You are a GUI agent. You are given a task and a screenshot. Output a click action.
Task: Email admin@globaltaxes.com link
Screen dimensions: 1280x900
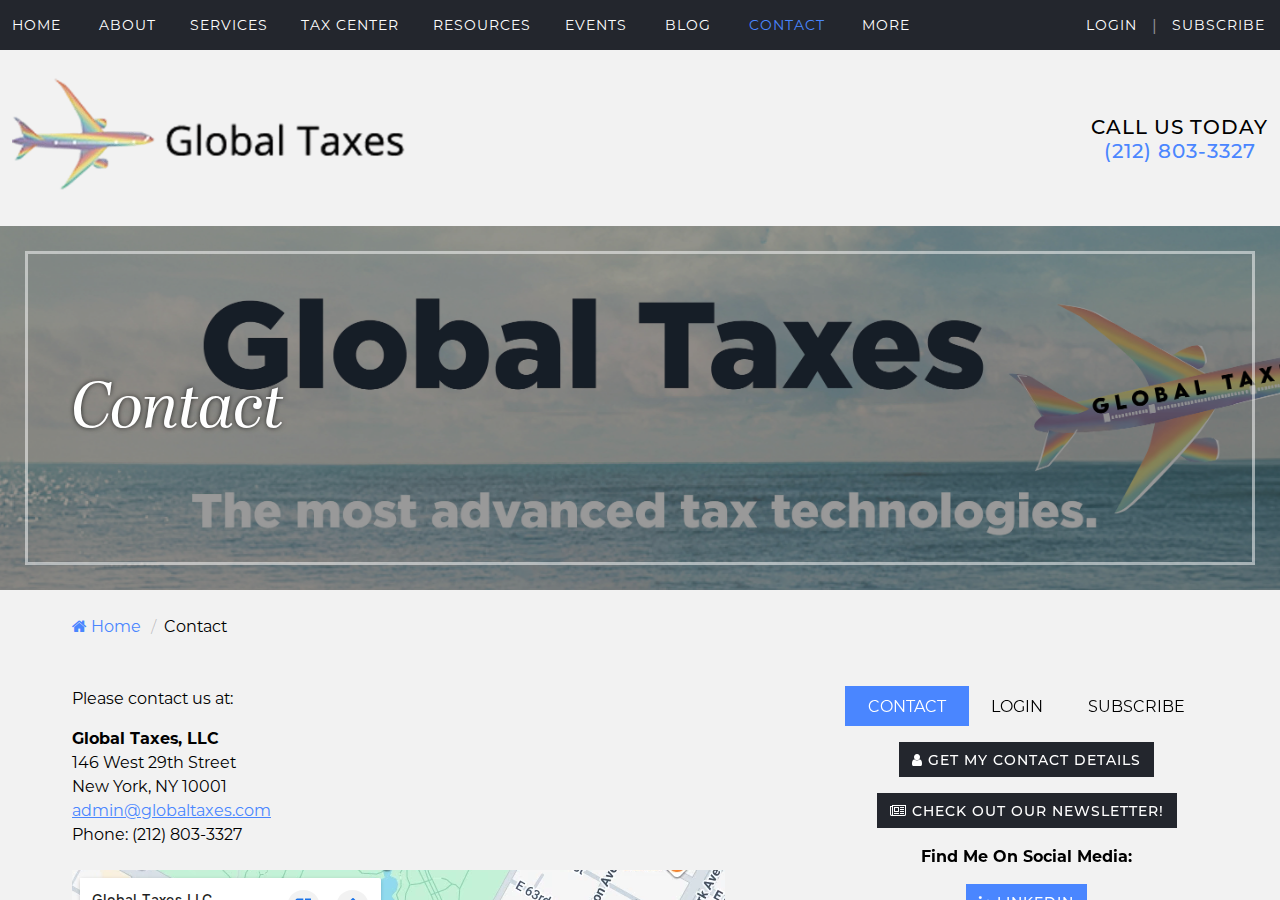(171, 810)
